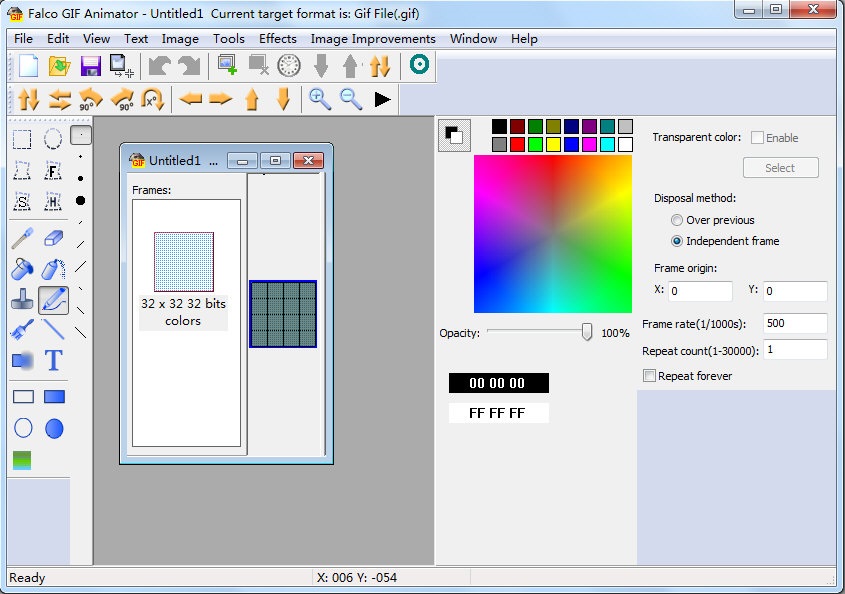This screenshot has width=845, height=594.
Task: Open the Image Improvements menu
Action: 373,39
